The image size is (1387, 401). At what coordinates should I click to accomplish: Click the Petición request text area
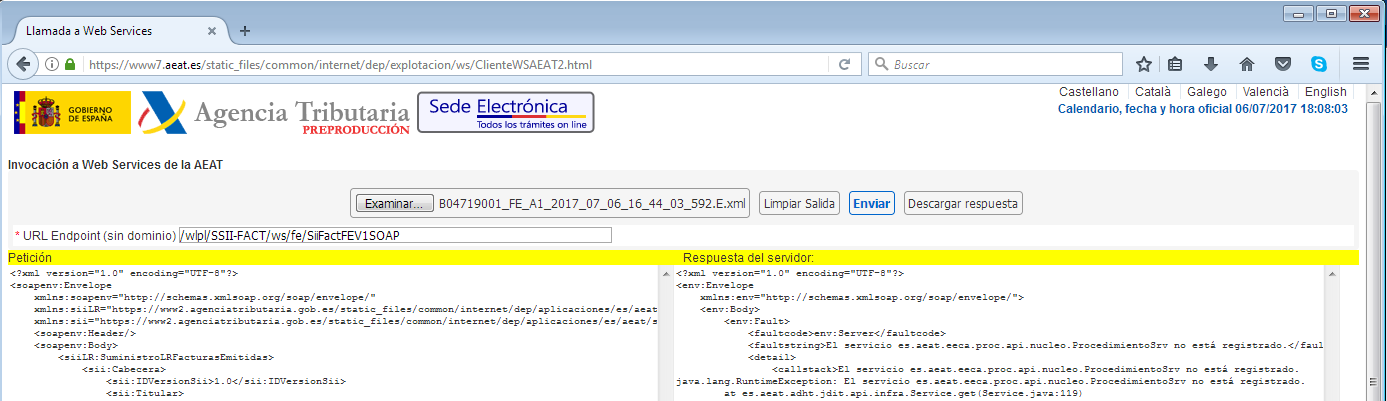pyautogui.click(x=332, y=333)
